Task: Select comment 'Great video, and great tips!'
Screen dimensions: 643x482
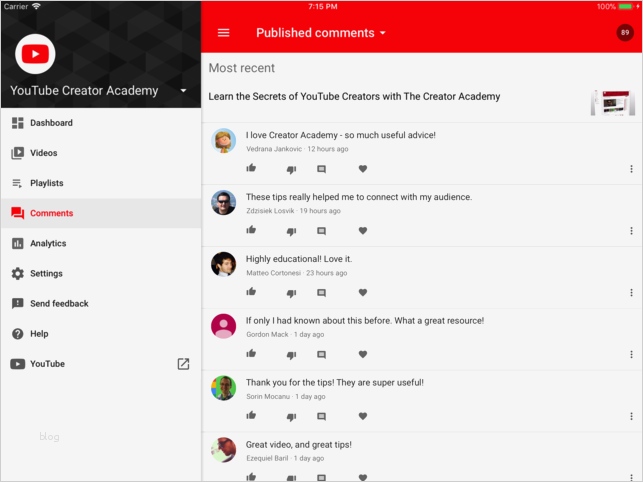Action: point(299,445)
